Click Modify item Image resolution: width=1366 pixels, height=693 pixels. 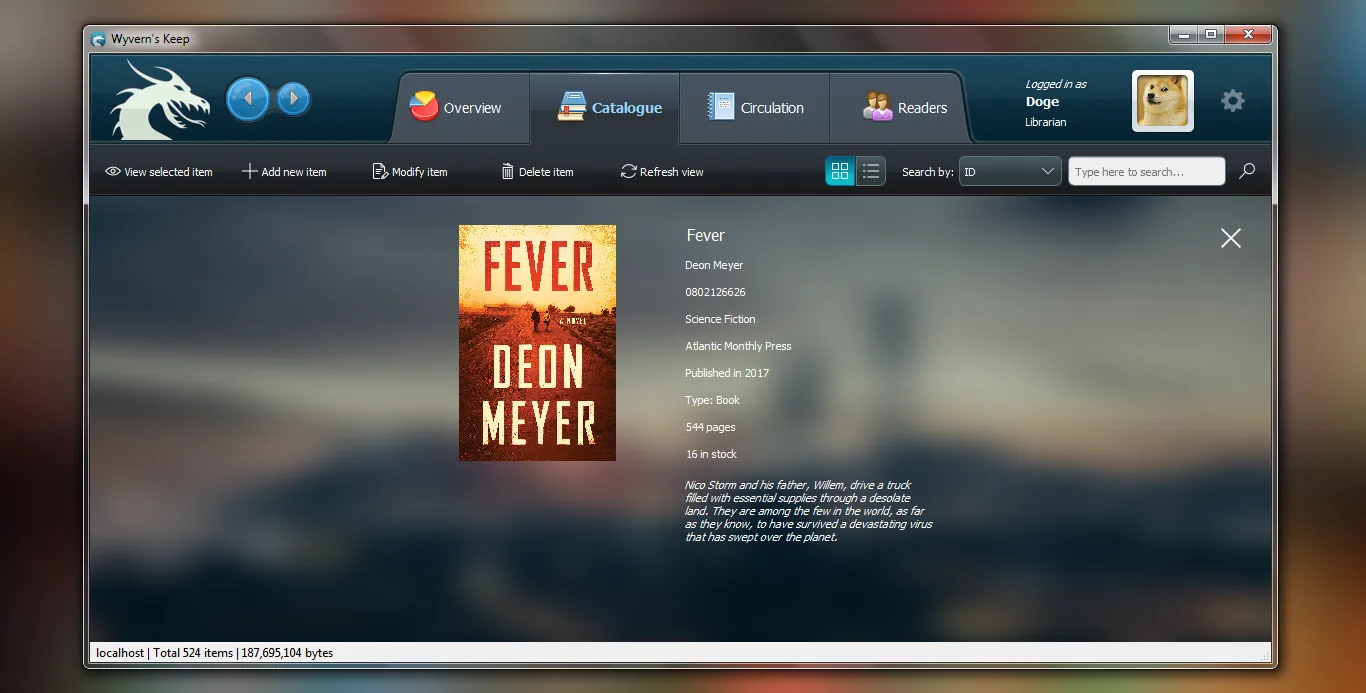(410, 172)
